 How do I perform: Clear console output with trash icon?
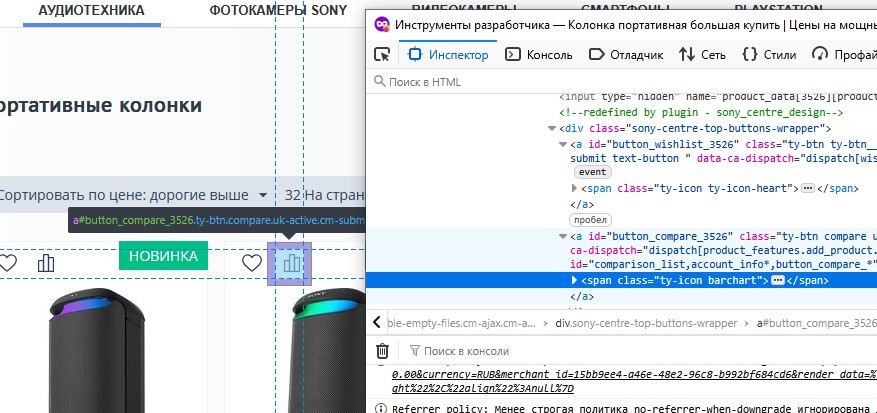tap(382, 351)
